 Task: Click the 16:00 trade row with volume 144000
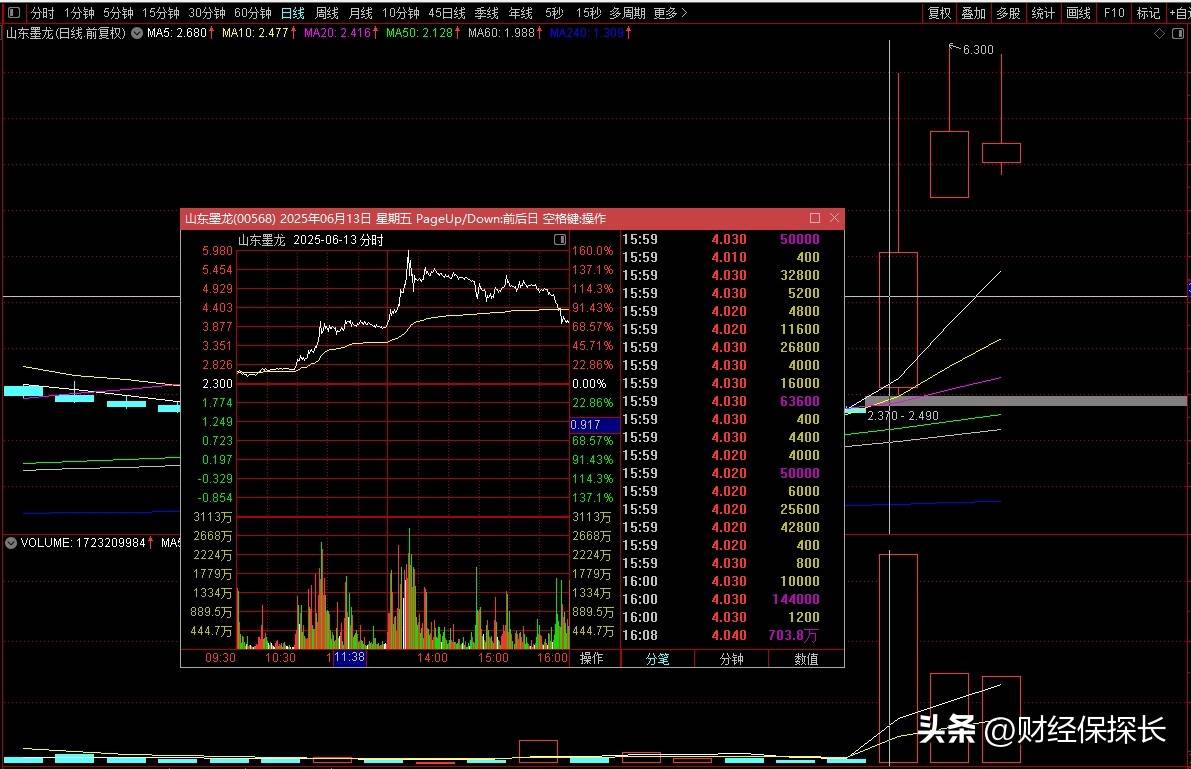tap(722, 600)
